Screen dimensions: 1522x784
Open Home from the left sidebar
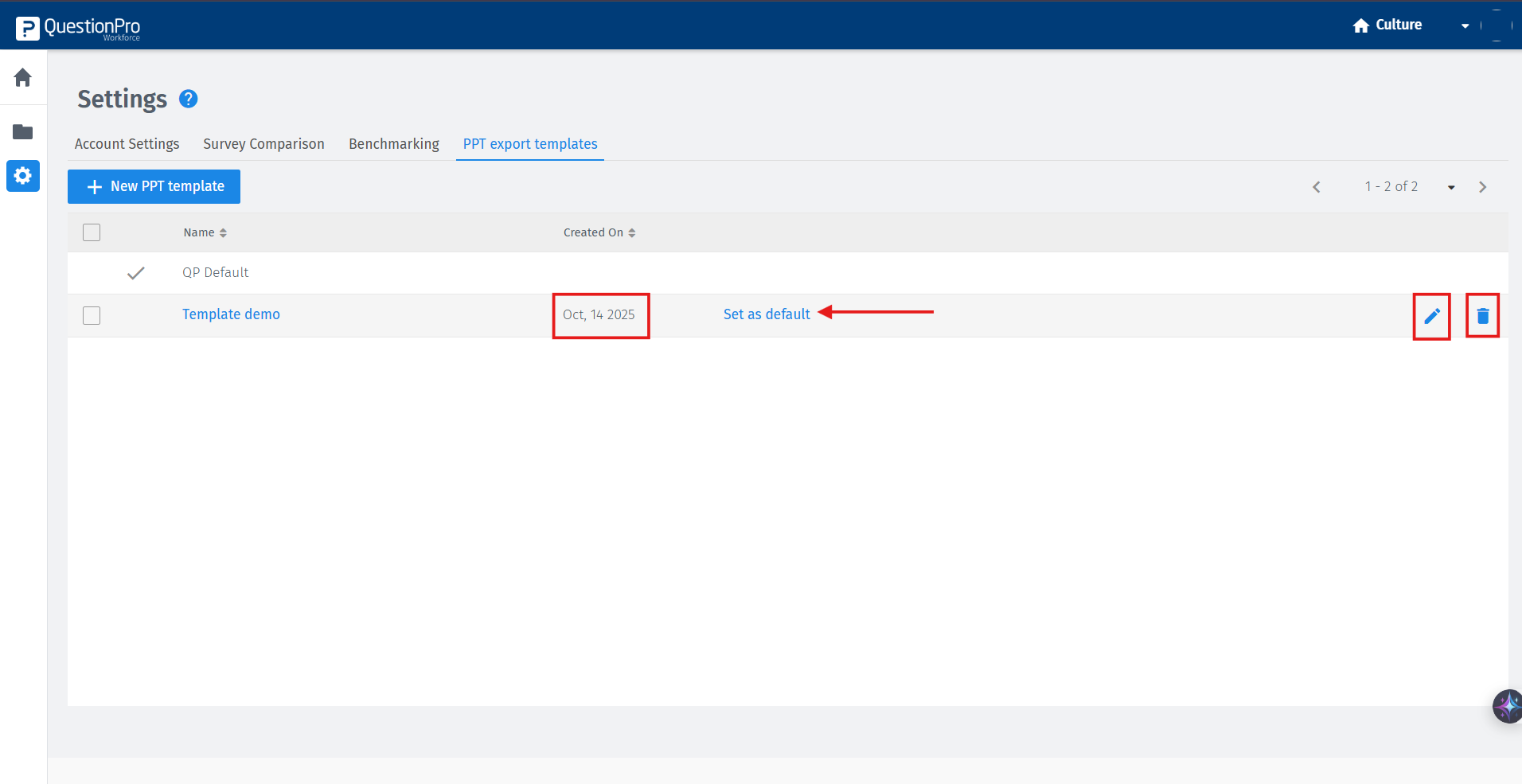23,78
